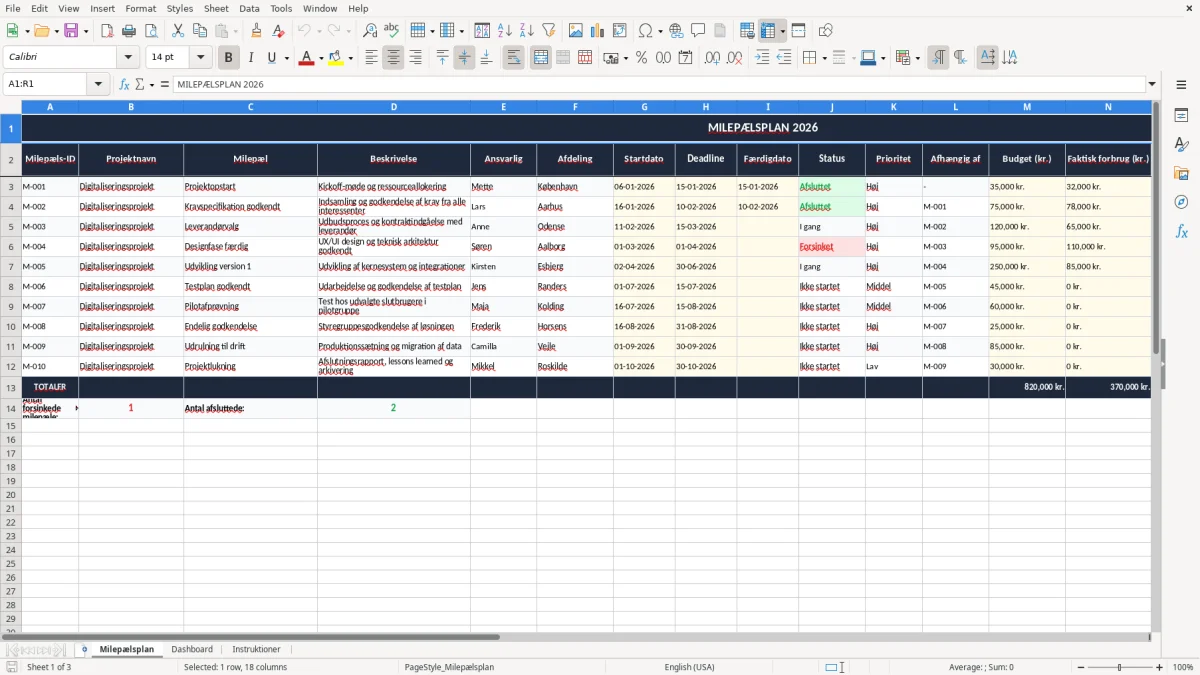Open Function Wizard next to Name Box
Image resolution: width=1200 pixels, height=675 pixels.
pos(125,85)
